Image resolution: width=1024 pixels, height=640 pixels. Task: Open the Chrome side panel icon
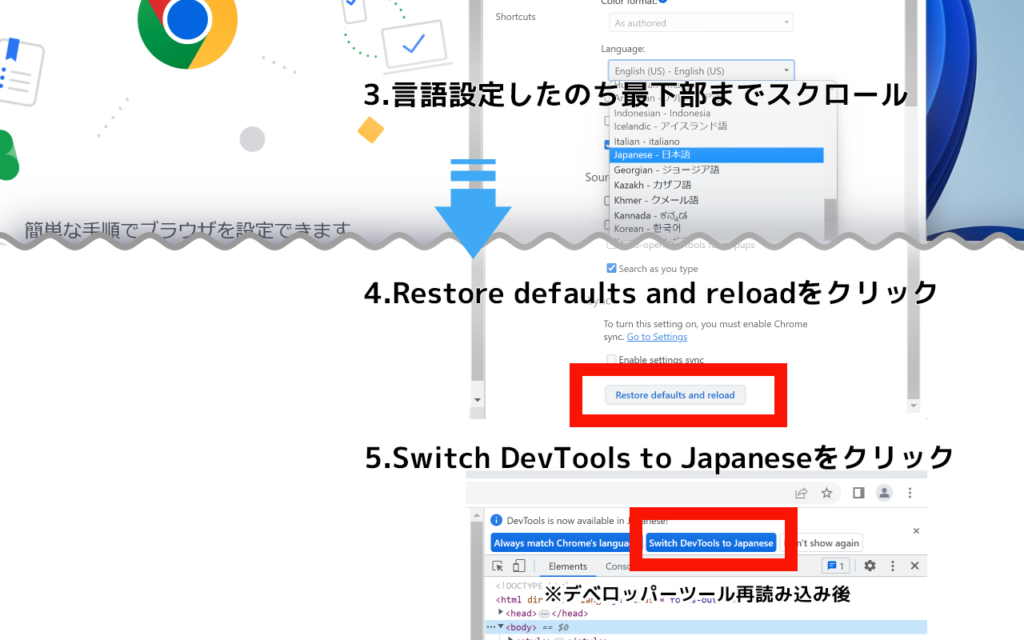pos(858,493)
